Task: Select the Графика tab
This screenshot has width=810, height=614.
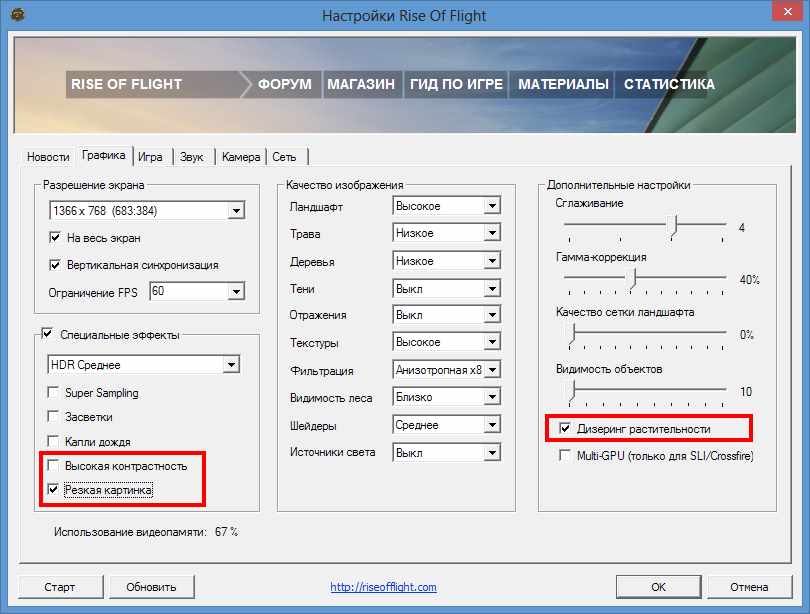Action: 104,155
